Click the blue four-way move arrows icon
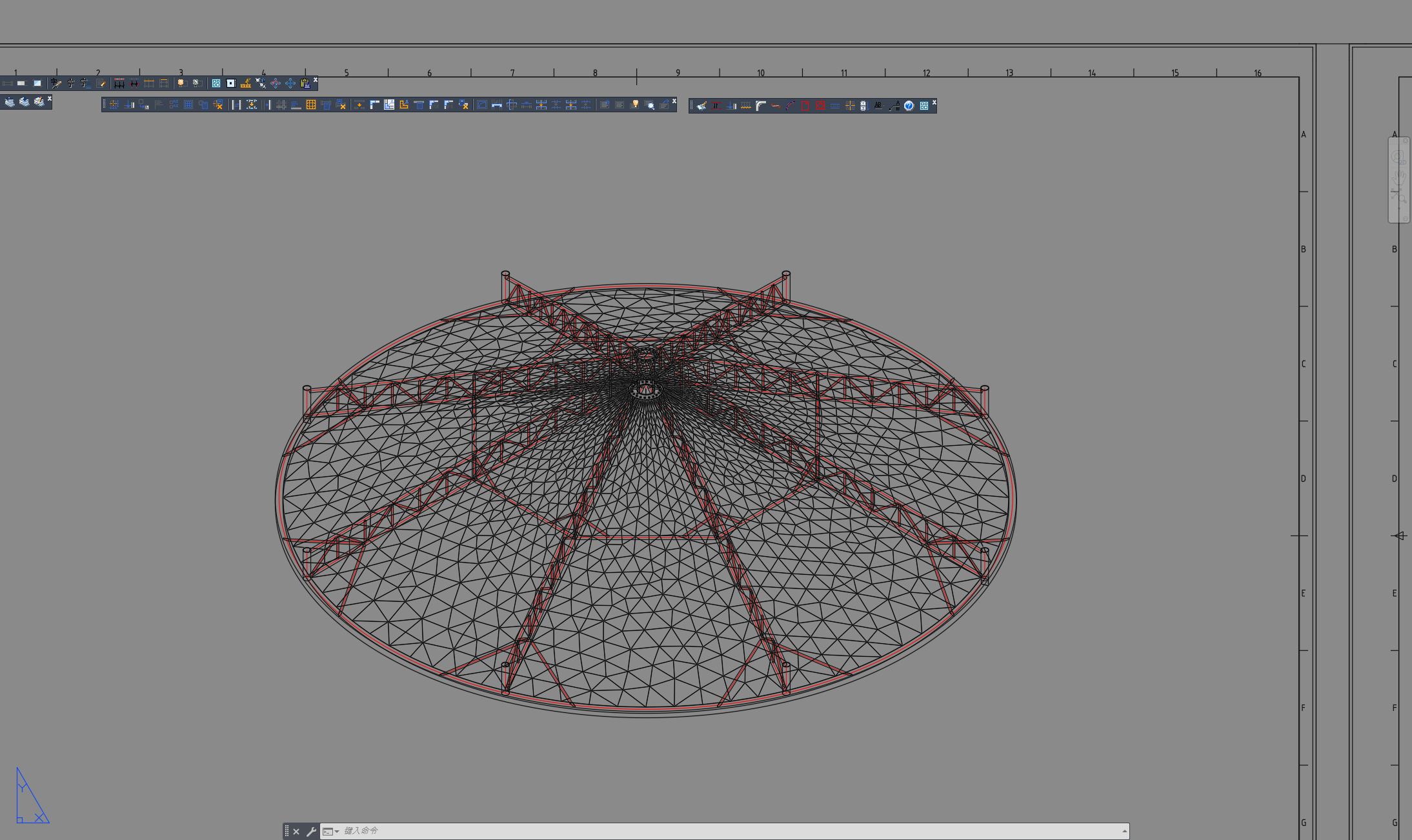 pyautogui.click(x=290, y=83)
